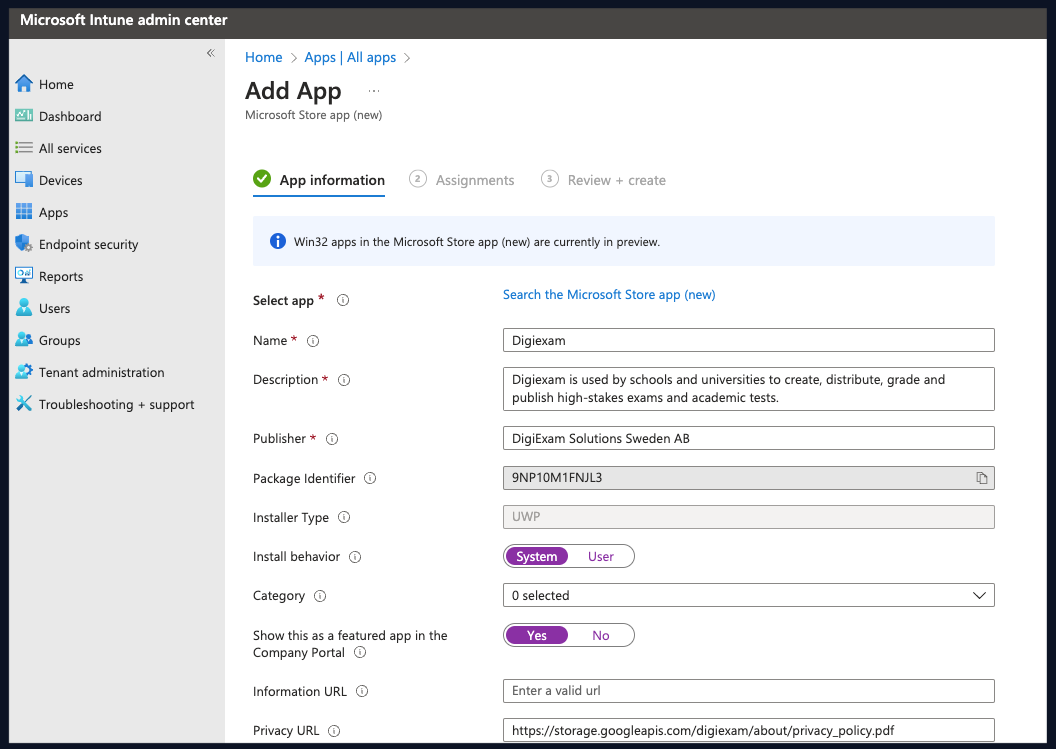Go to the Assignments step
This screenshot has width=1056, height=749.
pyautogui.click(x=462, y=180)
